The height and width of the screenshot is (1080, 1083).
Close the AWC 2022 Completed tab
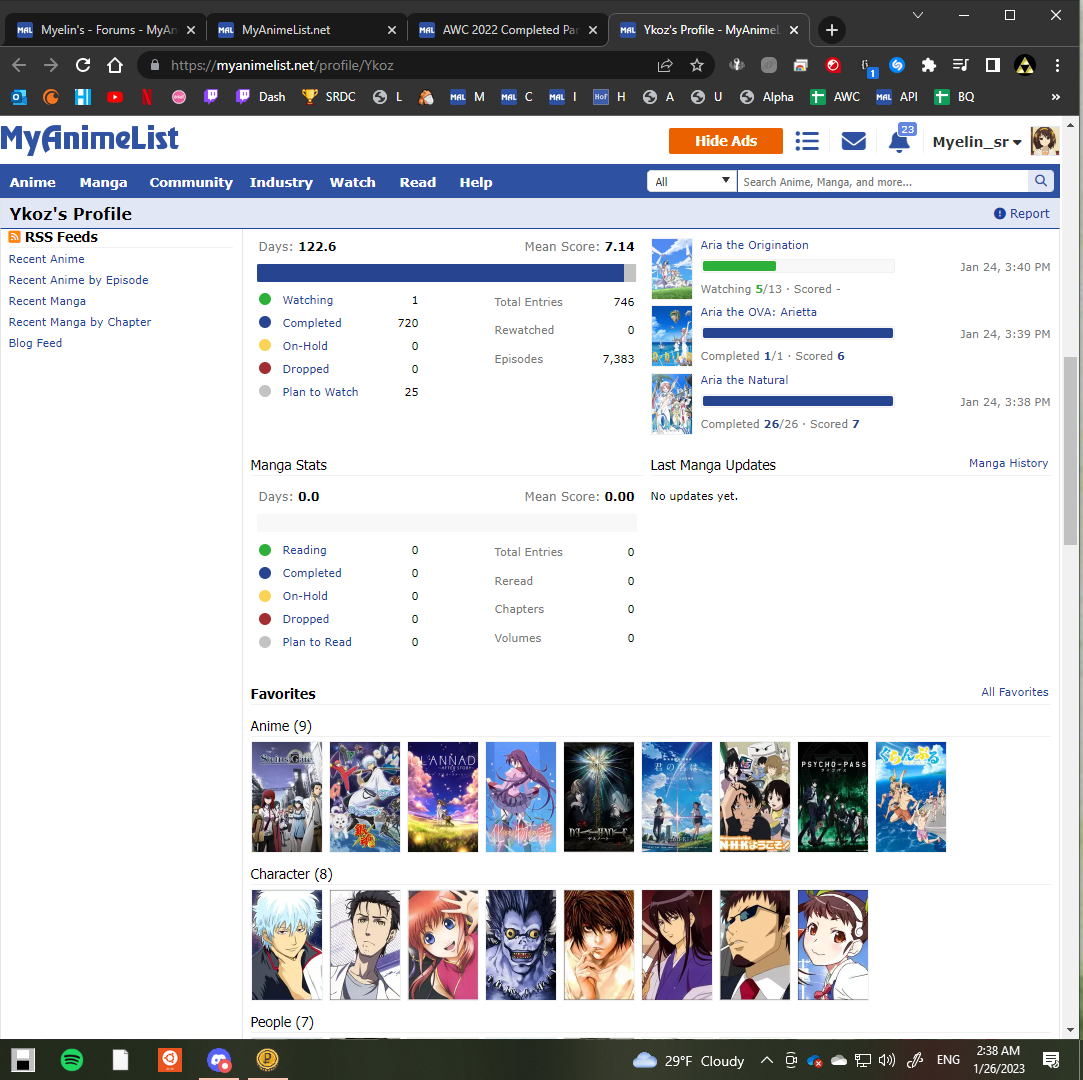(x=593, y=30)
